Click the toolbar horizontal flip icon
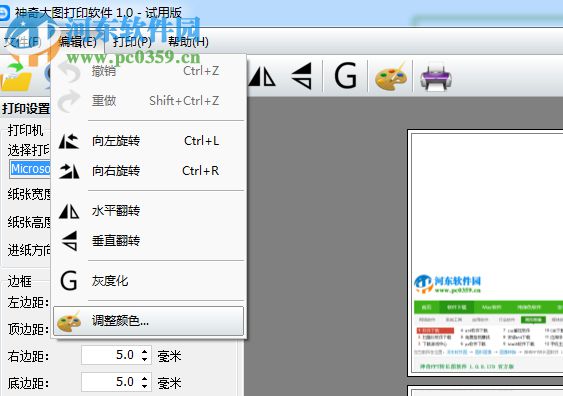 point(262,76)
